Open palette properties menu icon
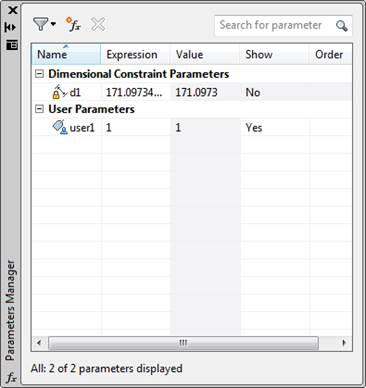Image resolution: width=366 pixels, height=388 pixels. (x=12, y=45)
